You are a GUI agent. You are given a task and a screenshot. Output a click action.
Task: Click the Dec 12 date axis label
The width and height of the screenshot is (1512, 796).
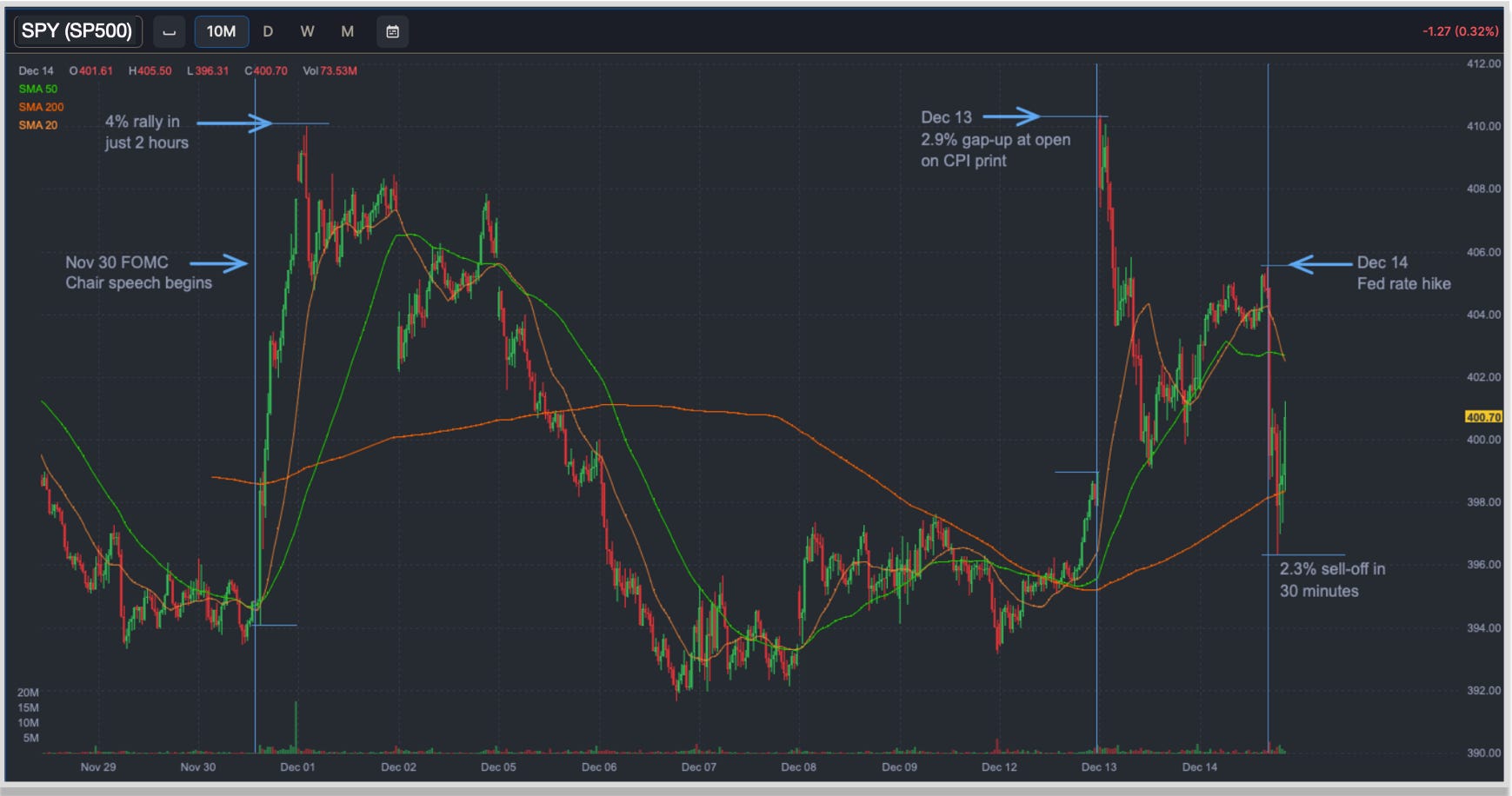click(x=999, y=767)
